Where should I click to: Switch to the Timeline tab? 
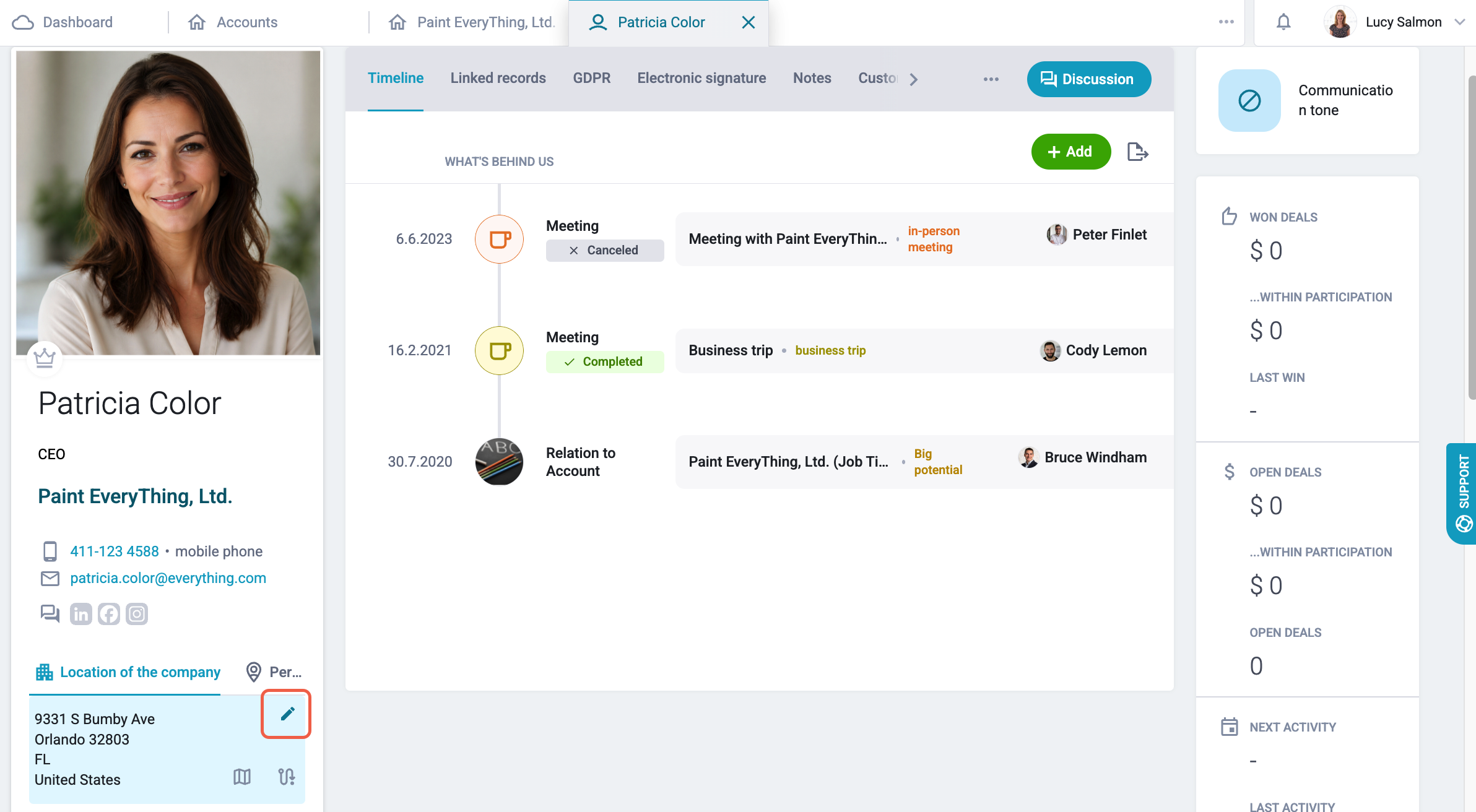(x=396, y=79)
